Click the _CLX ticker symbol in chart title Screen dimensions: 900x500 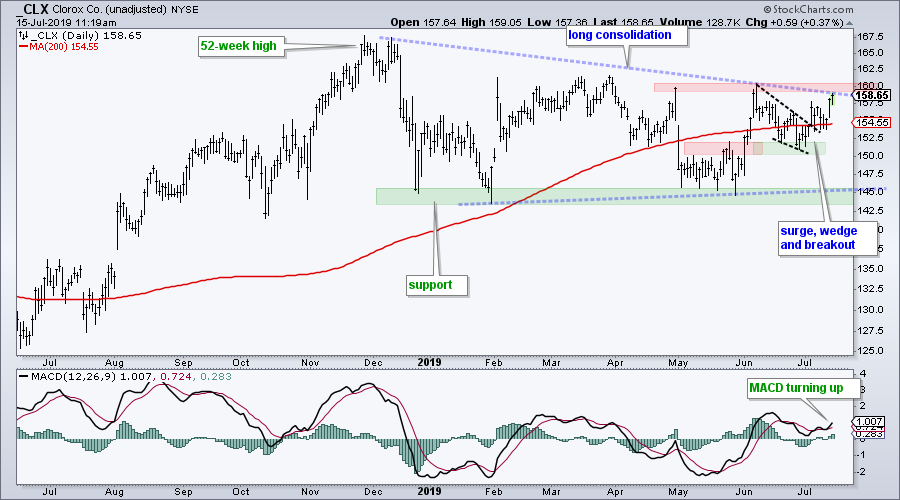(x=32, y=9)
